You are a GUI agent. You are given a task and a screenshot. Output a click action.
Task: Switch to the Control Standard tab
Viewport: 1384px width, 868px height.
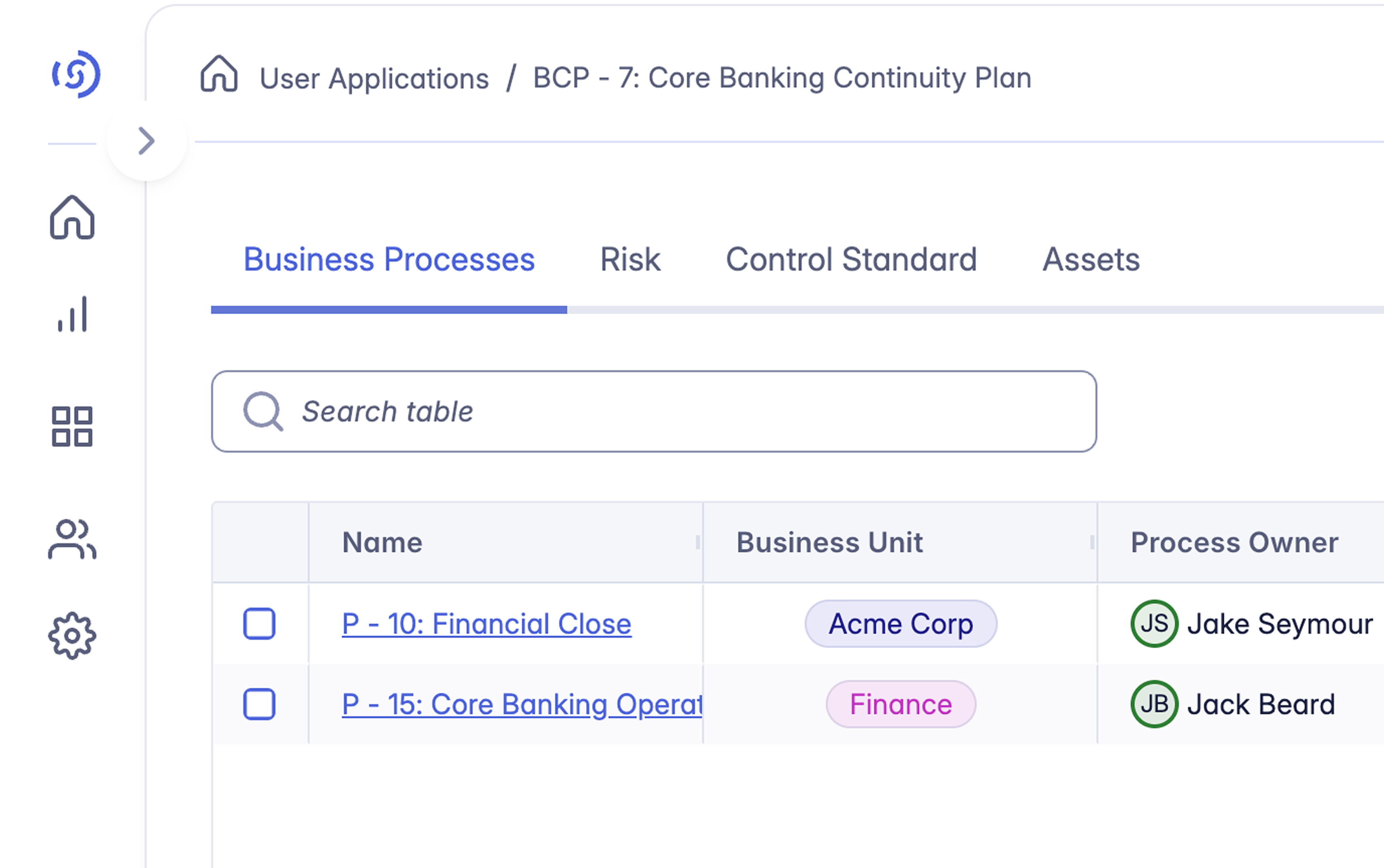click(851, 260)
